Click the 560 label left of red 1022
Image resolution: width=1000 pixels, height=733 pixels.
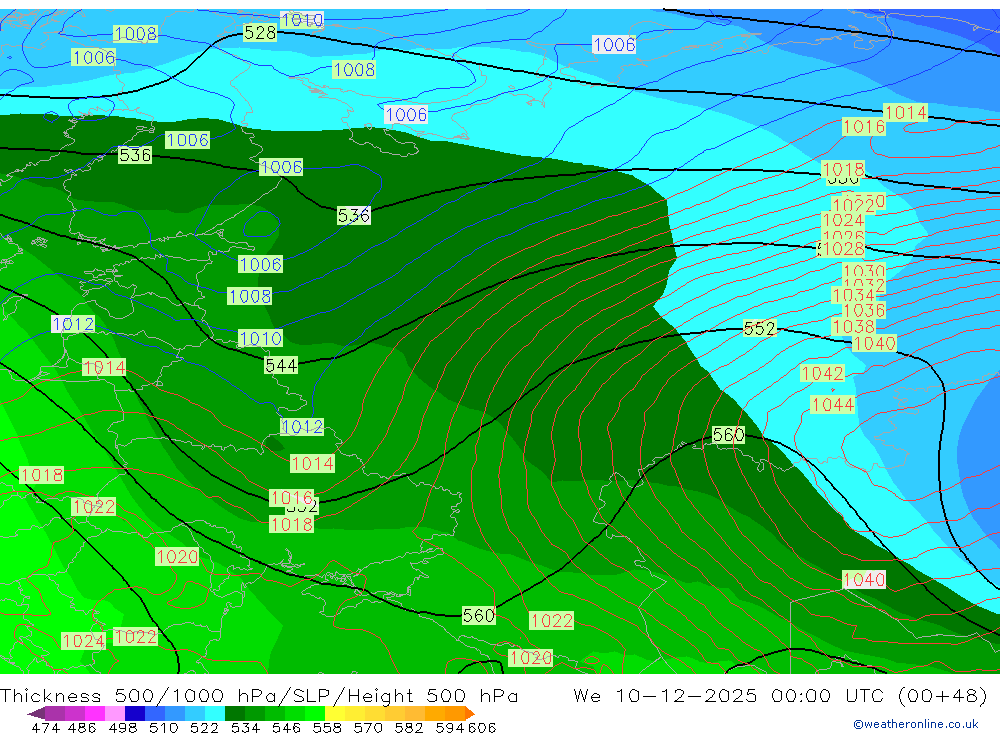[x=478, y=615]
